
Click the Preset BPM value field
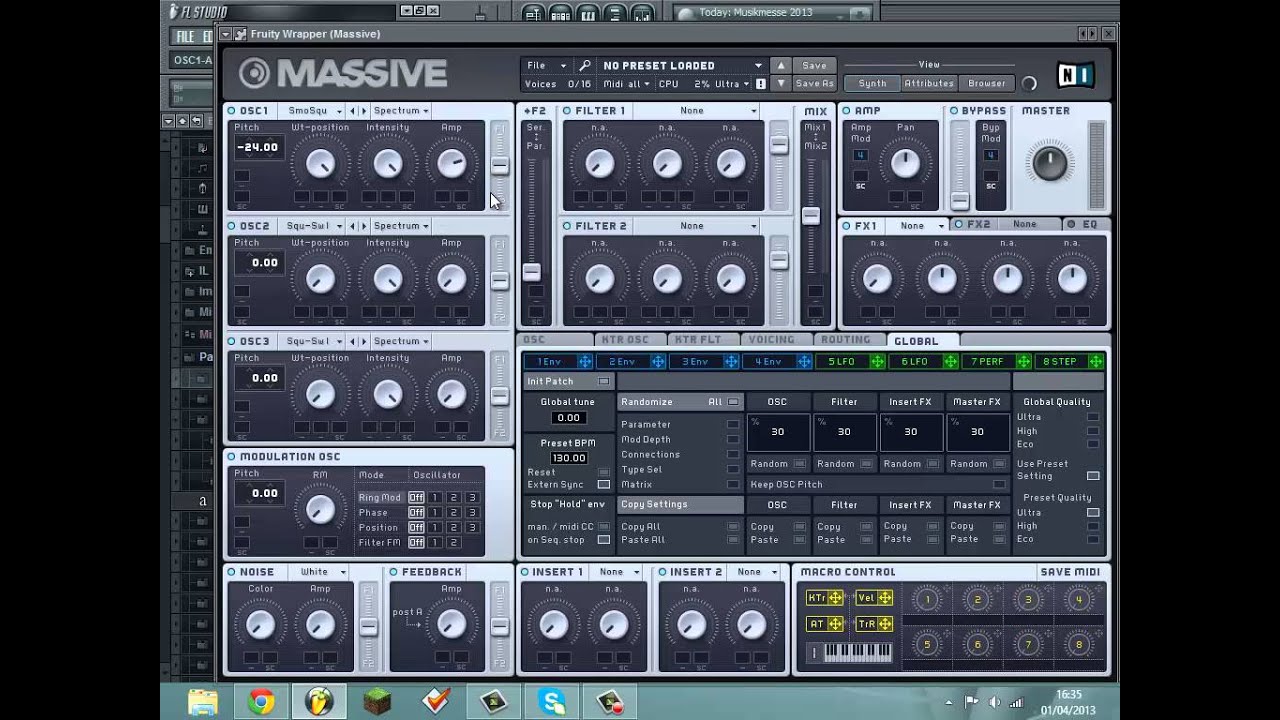pos(568,458)
